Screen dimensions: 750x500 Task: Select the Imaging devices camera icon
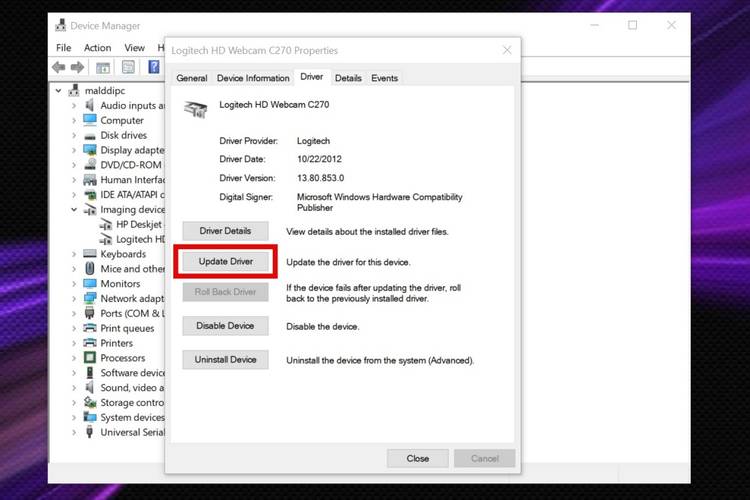[x=90, y=209]
